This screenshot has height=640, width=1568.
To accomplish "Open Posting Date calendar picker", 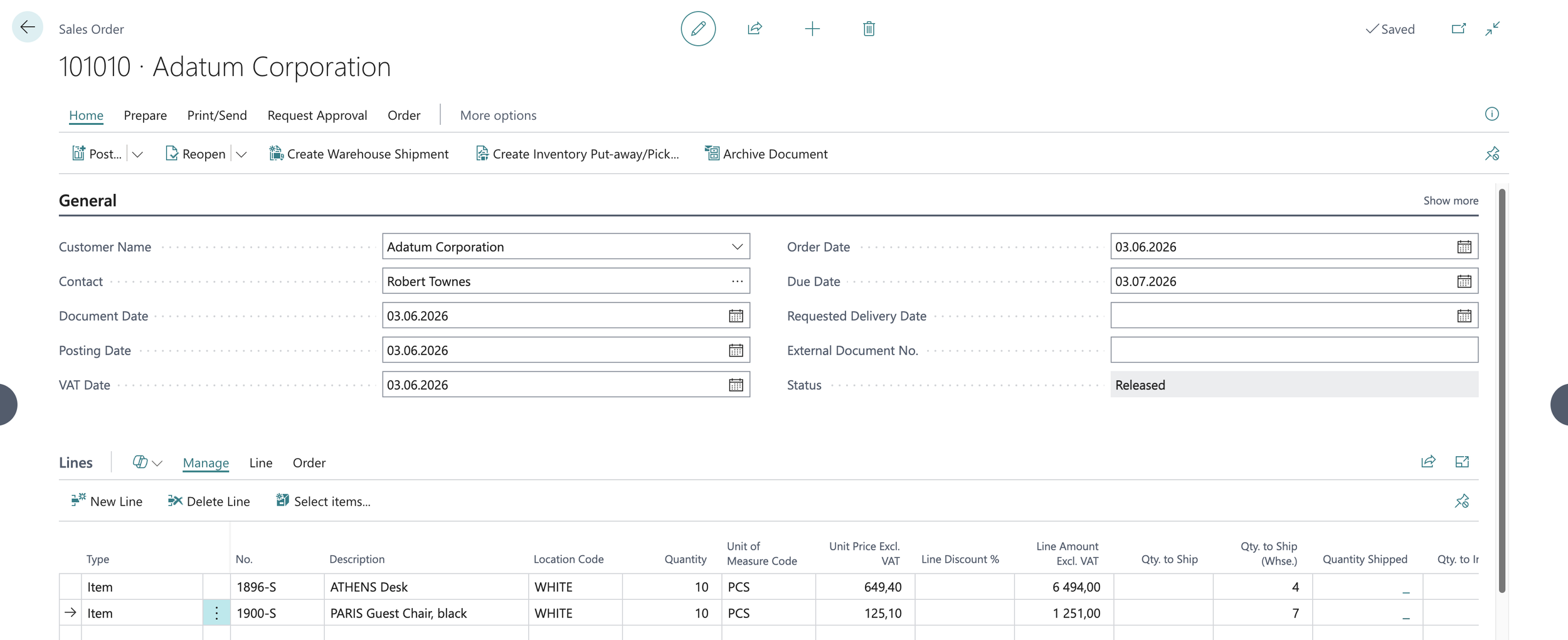I will coord(736,350).
